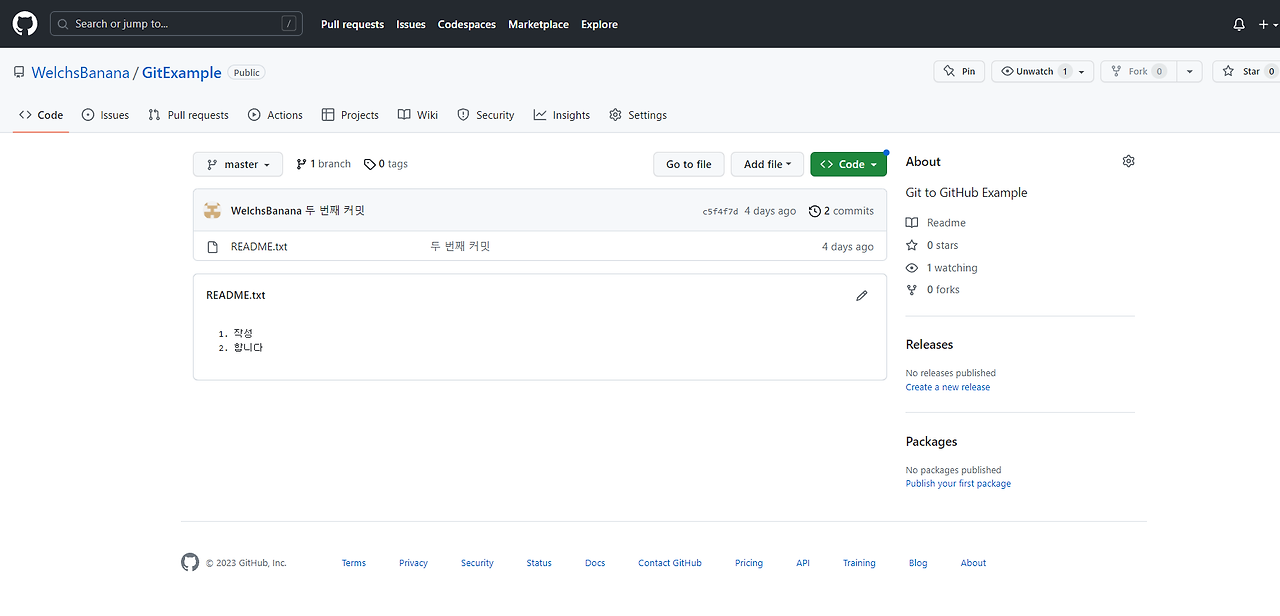Expand the master branch selector

click(238, 164)
